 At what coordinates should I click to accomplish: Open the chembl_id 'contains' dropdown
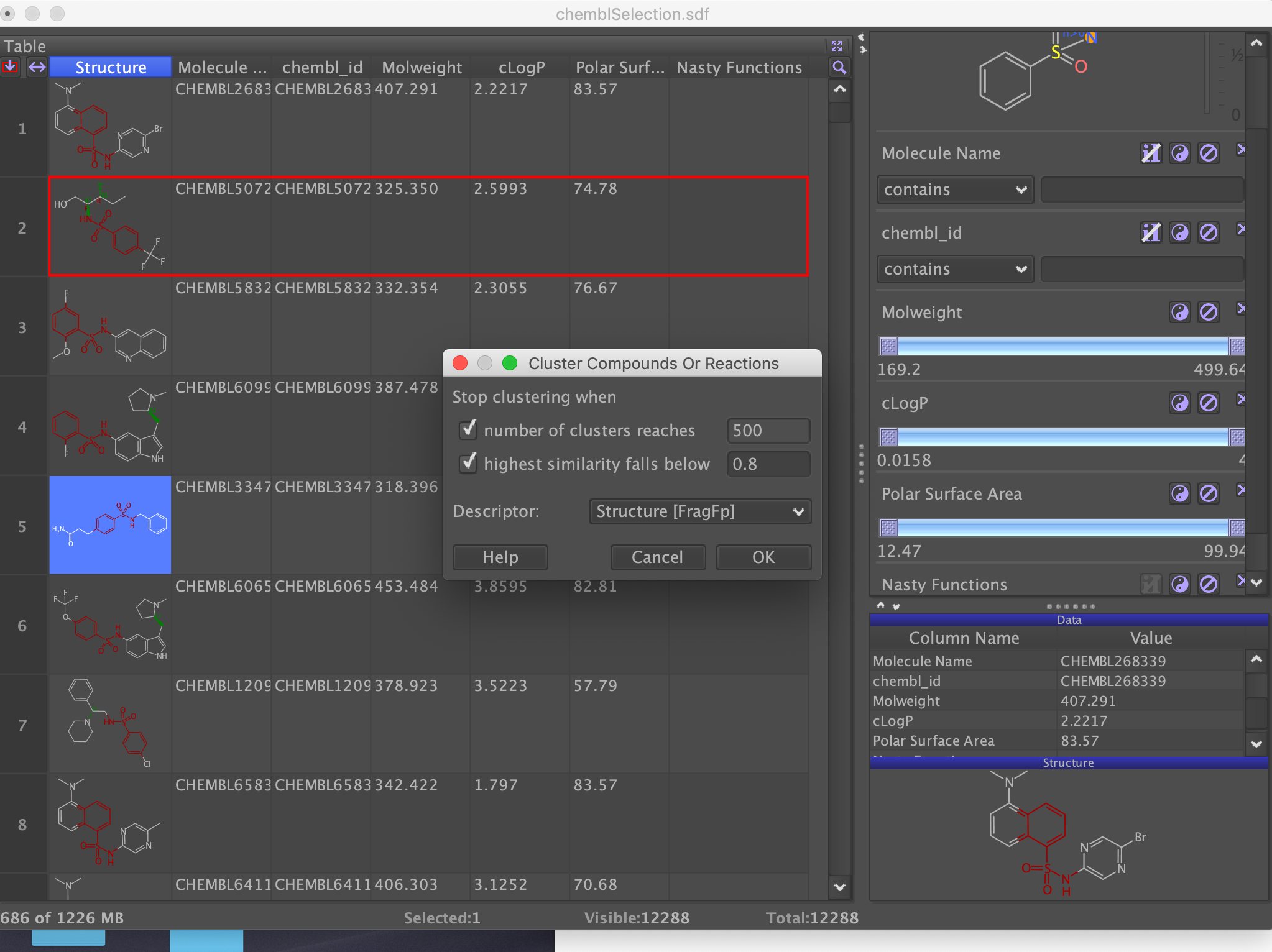[955, 269]
